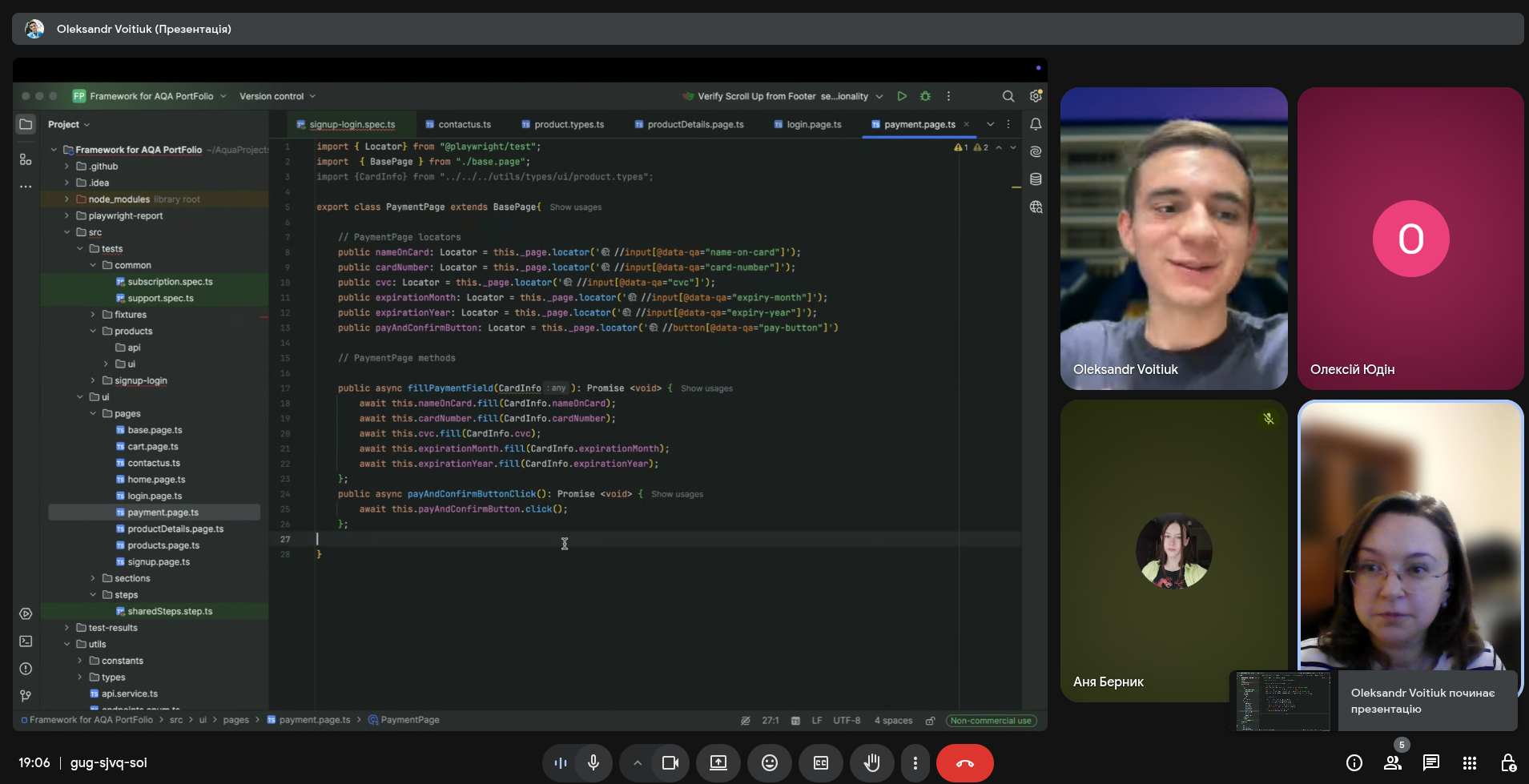Viewport: 1529px width, 784px height.
Task: Raise your hand in the meeting
Action: 871,763
